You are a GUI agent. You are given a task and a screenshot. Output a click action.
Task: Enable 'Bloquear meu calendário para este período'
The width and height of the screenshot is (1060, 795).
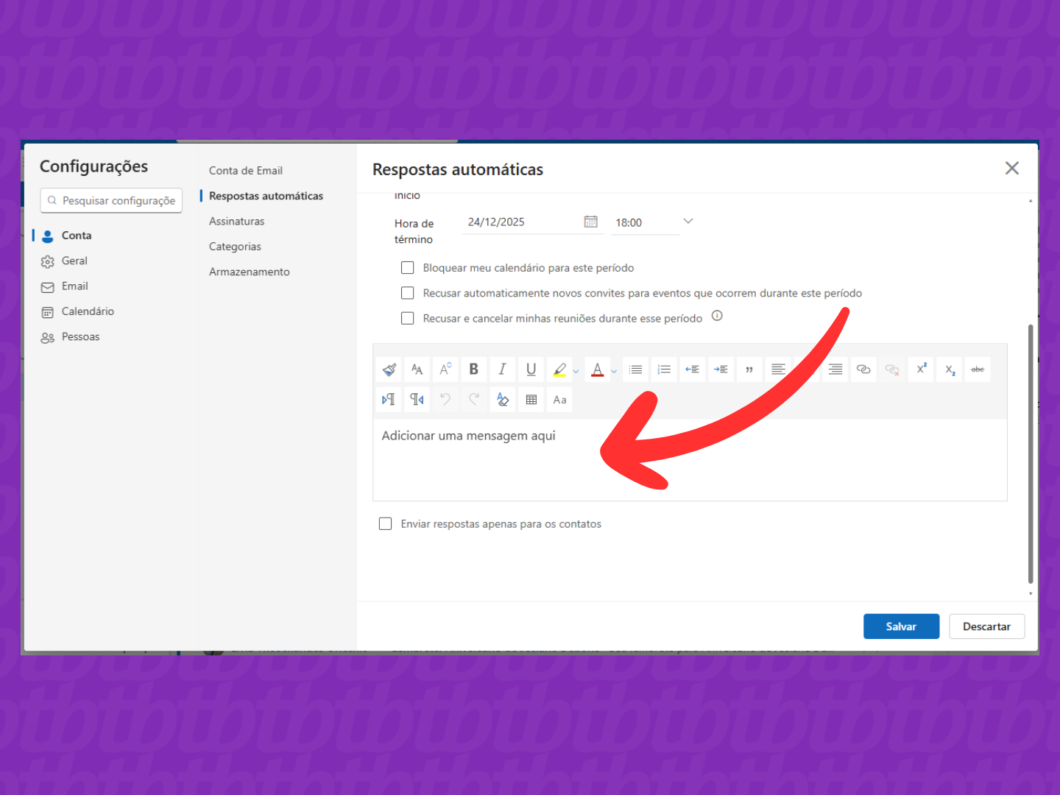coord(407,267)
